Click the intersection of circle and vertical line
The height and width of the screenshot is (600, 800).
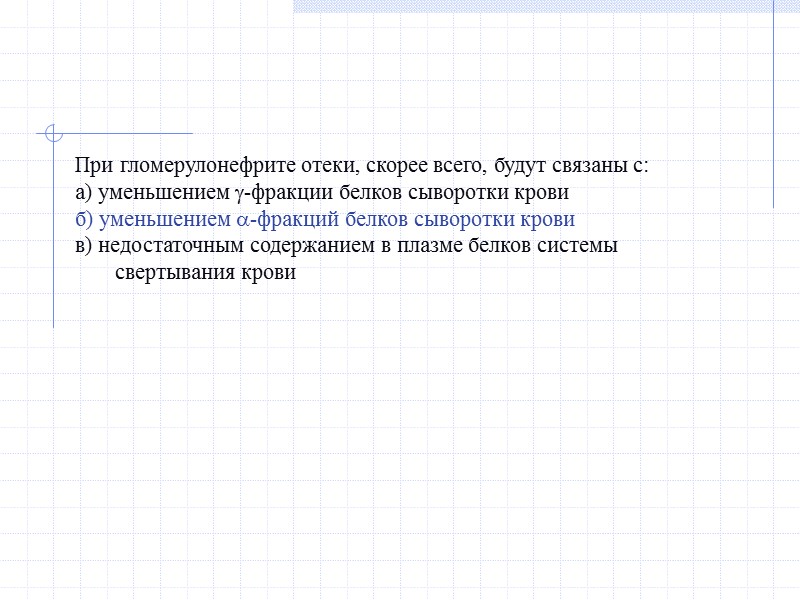click(x=52, y=133)
